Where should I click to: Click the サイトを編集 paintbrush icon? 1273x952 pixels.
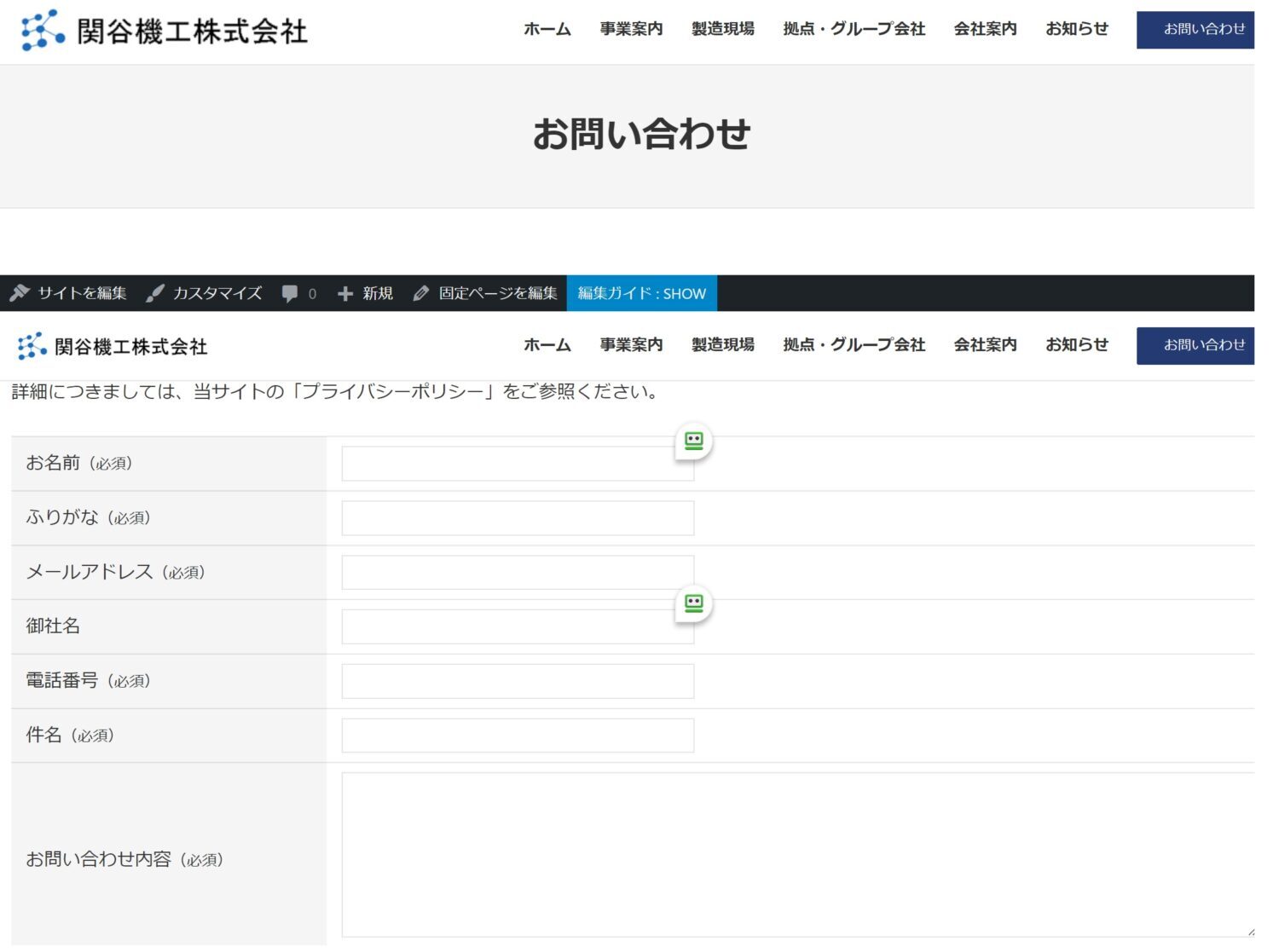(x=20, y=293)
